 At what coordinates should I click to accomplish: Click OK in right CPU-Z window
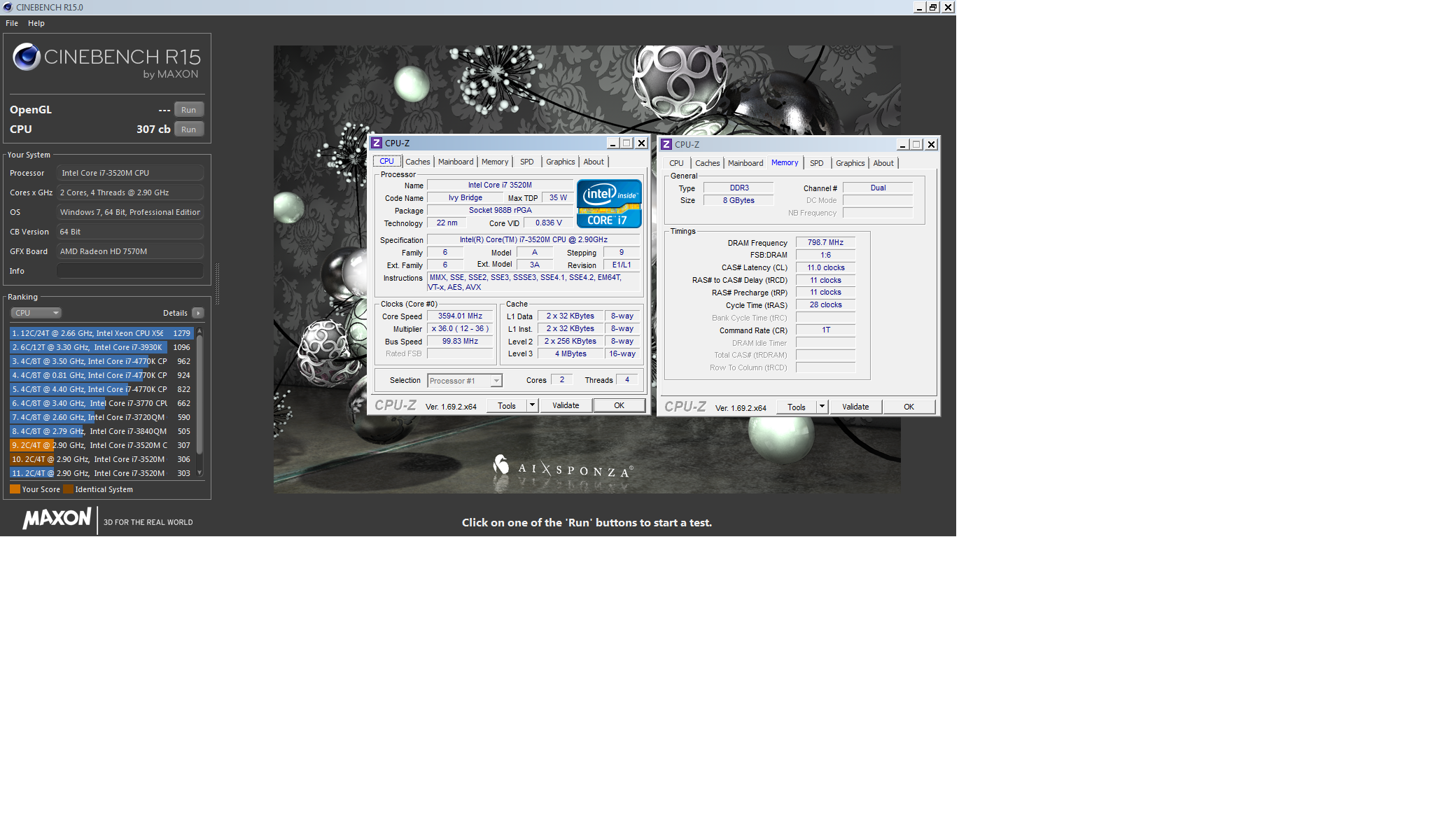(909, 407)
